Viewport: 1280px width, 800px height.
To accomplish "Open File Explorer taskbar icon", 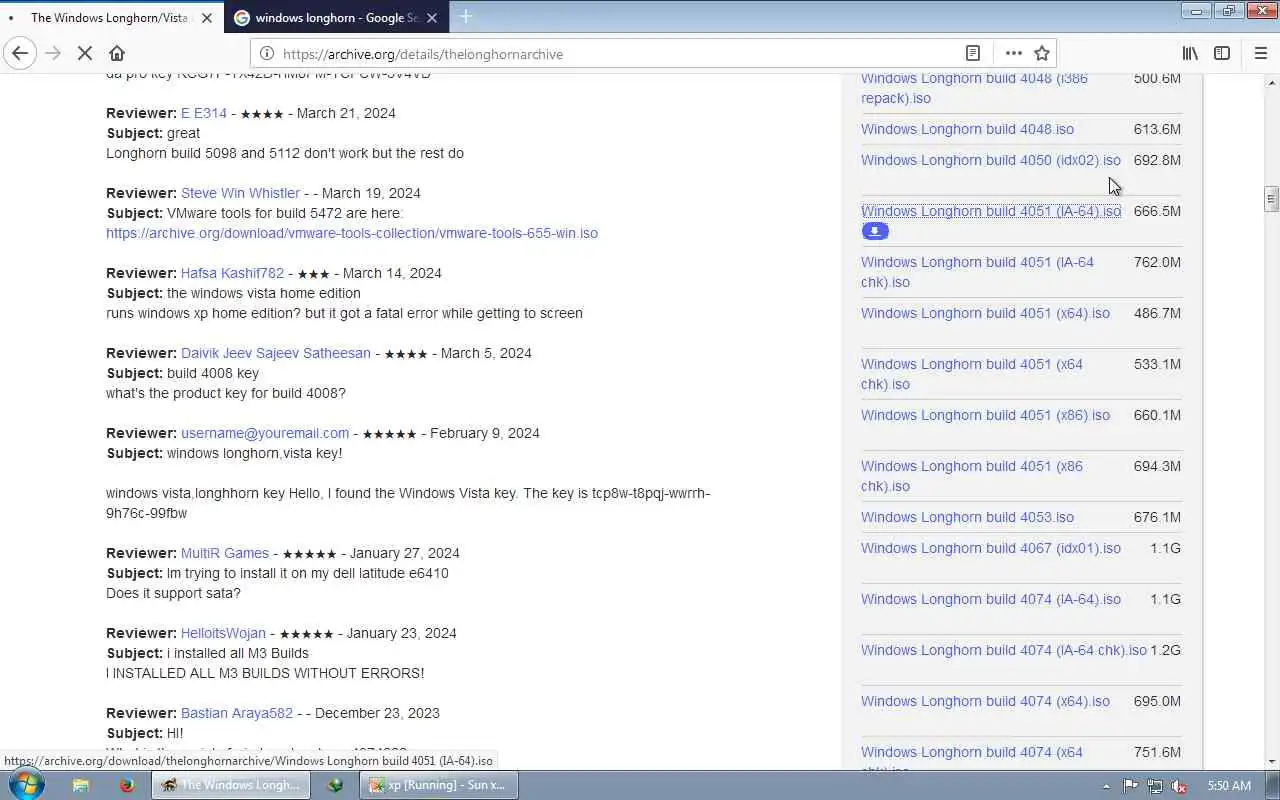I will 81,785.
